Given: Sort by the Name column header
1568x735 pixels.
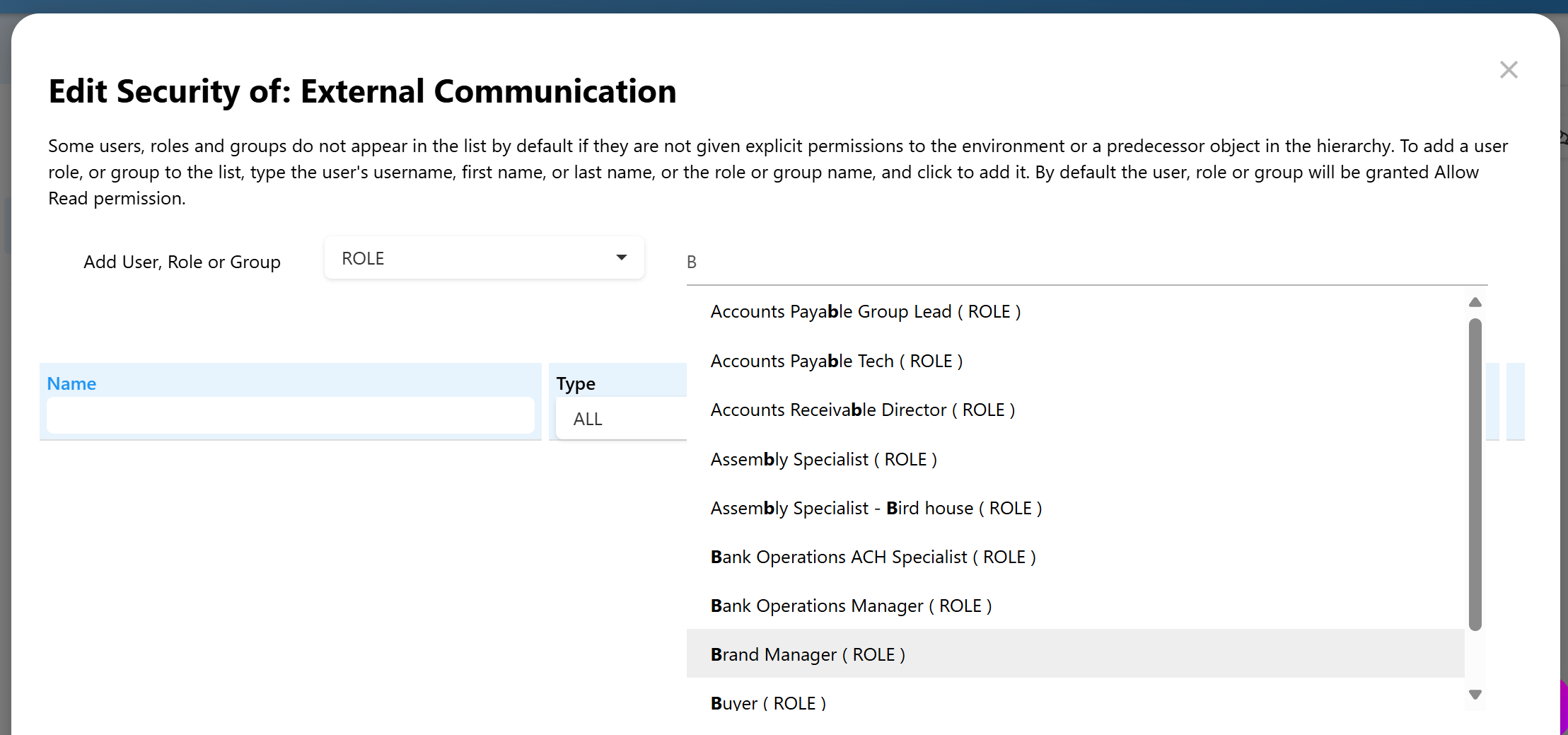Looking at the screenshot, I should tap(71, 383).
